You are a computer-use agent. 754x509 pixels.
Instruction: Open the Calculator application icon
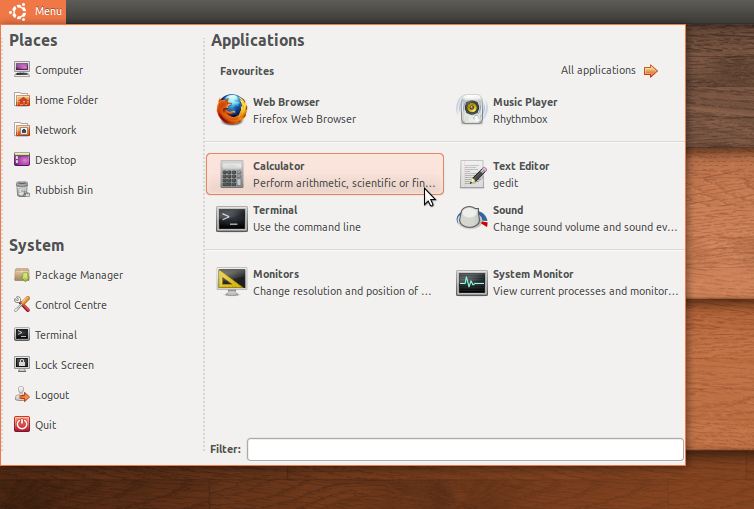[x=232, y=174]
